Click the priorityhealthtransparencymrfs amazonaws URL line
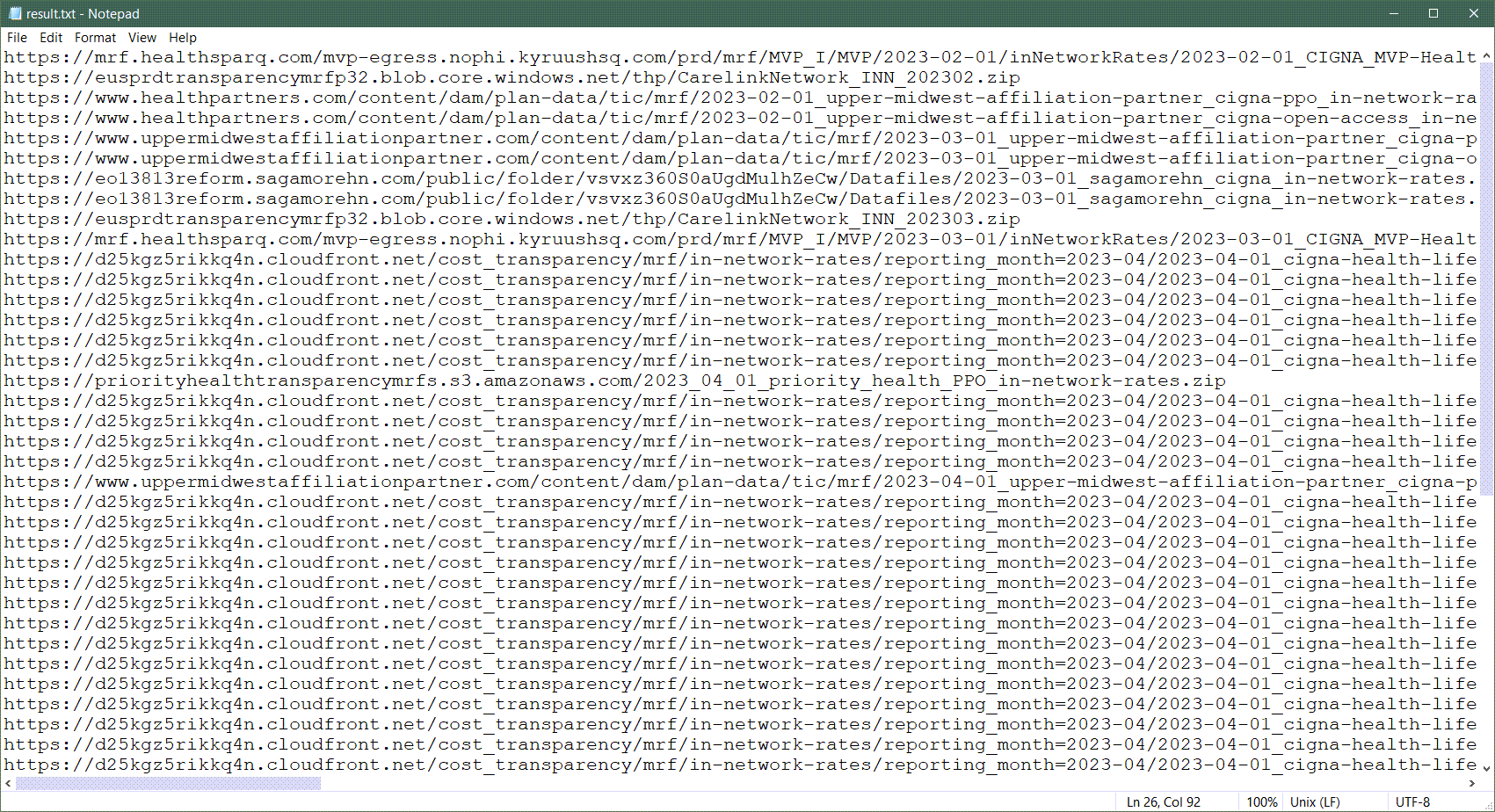 [x=614, y=381]
